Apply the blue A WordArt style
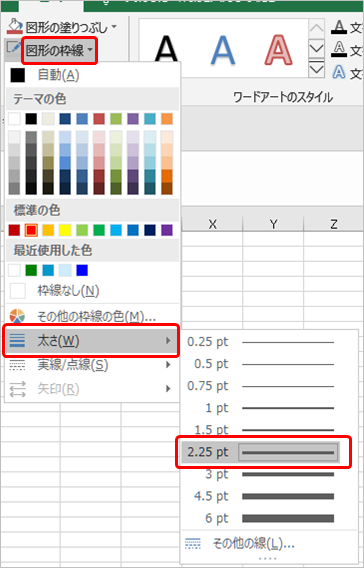This screenshot has height=568, width=364. (x=223, y=50)
